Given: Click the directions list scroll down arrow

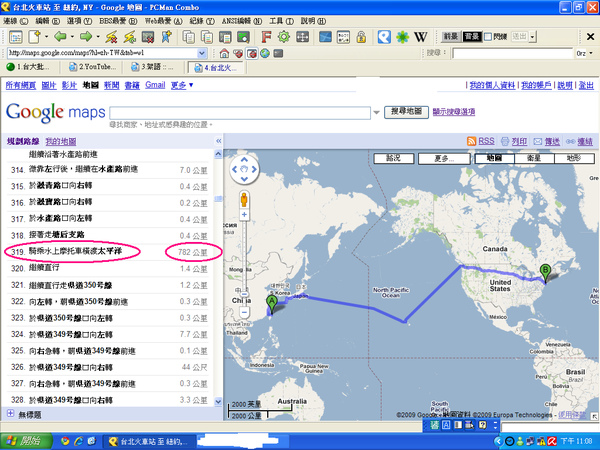Looking at the screenshot, I should coord(218,402).
